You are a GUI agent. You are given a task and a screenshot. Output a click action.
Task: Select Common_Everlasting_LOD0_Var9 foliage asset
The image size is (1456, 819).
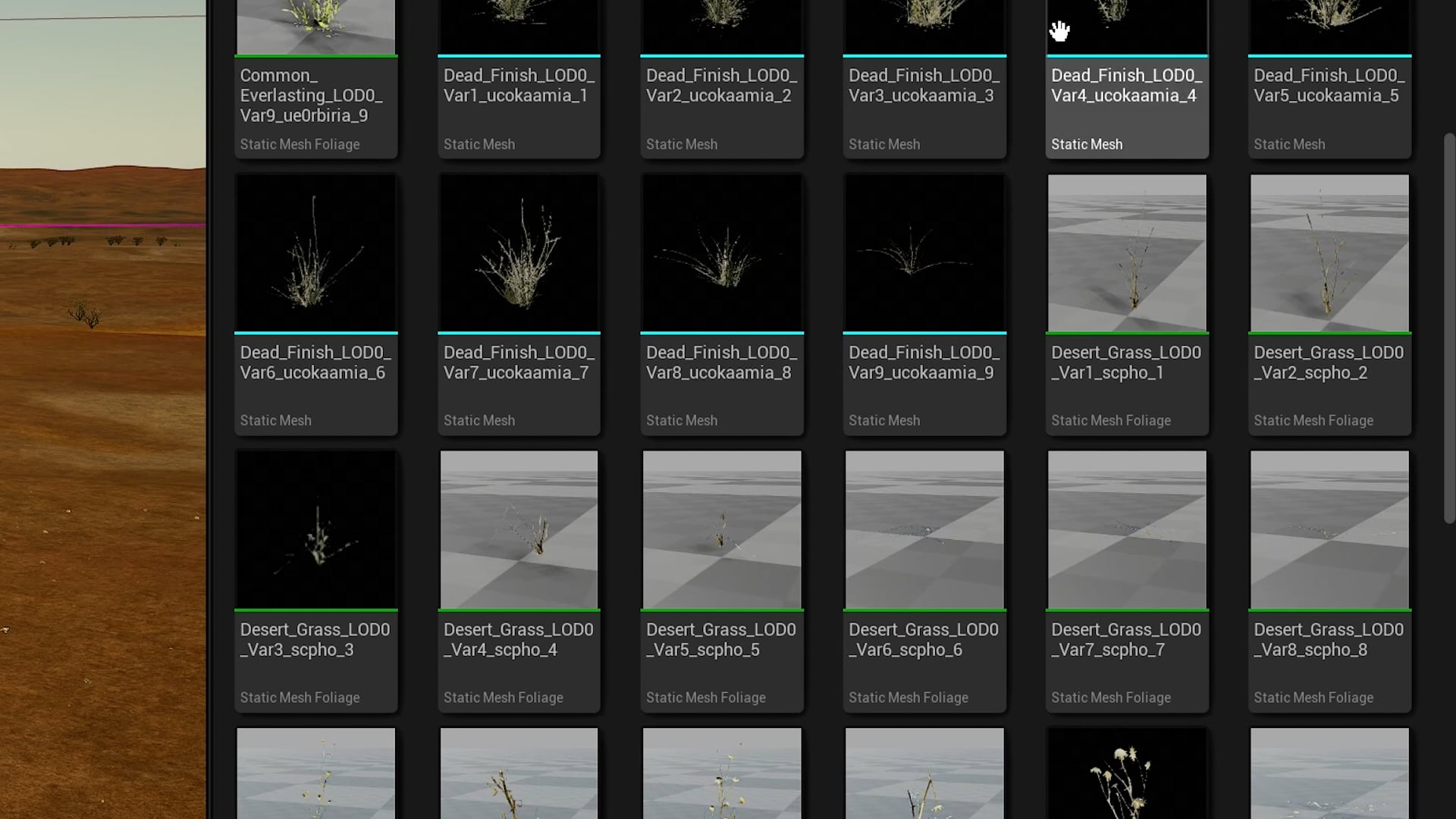point(315,95)
